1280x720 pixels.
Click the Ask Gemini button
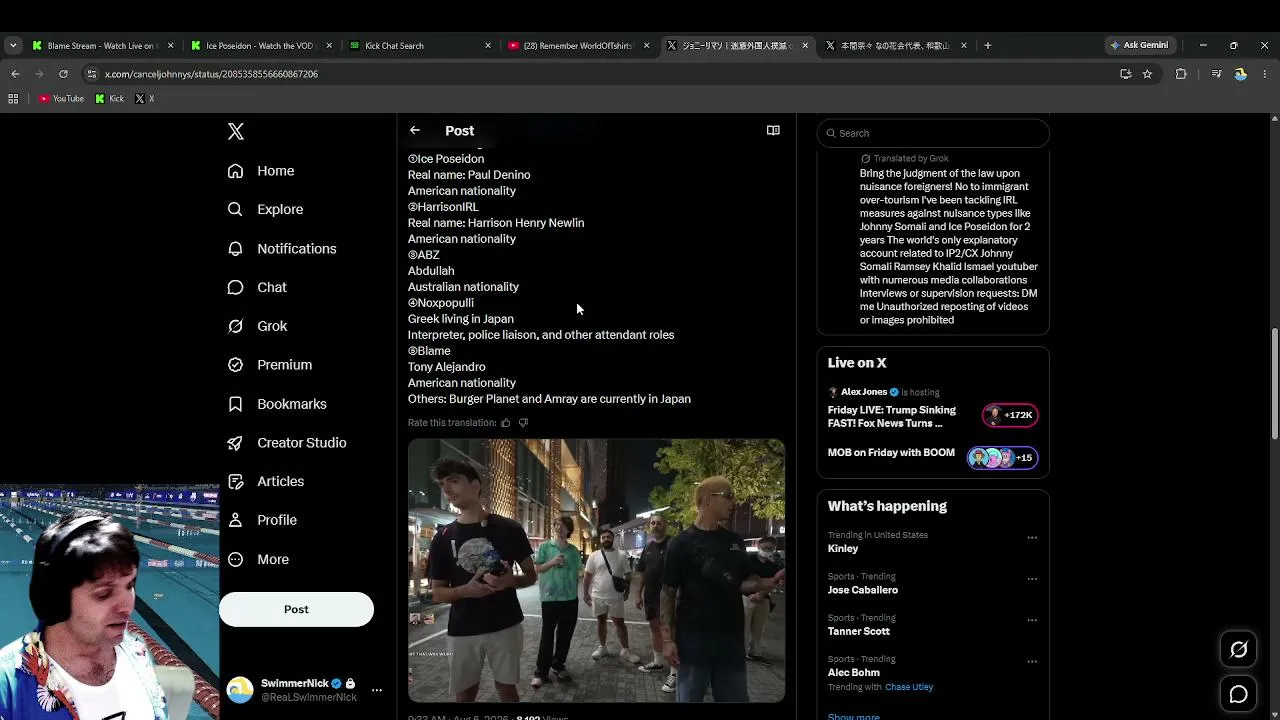pos(1139,45)
